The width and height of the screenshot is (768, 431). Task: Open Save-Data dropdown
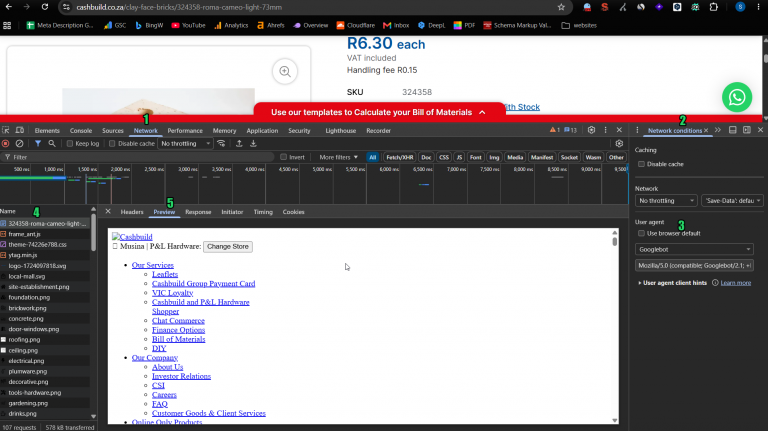click(x=732, y=201)
